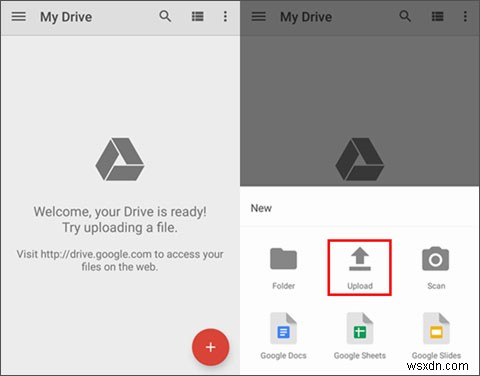Choose the Upload option

pyautogui.click(x=360, y=268)
